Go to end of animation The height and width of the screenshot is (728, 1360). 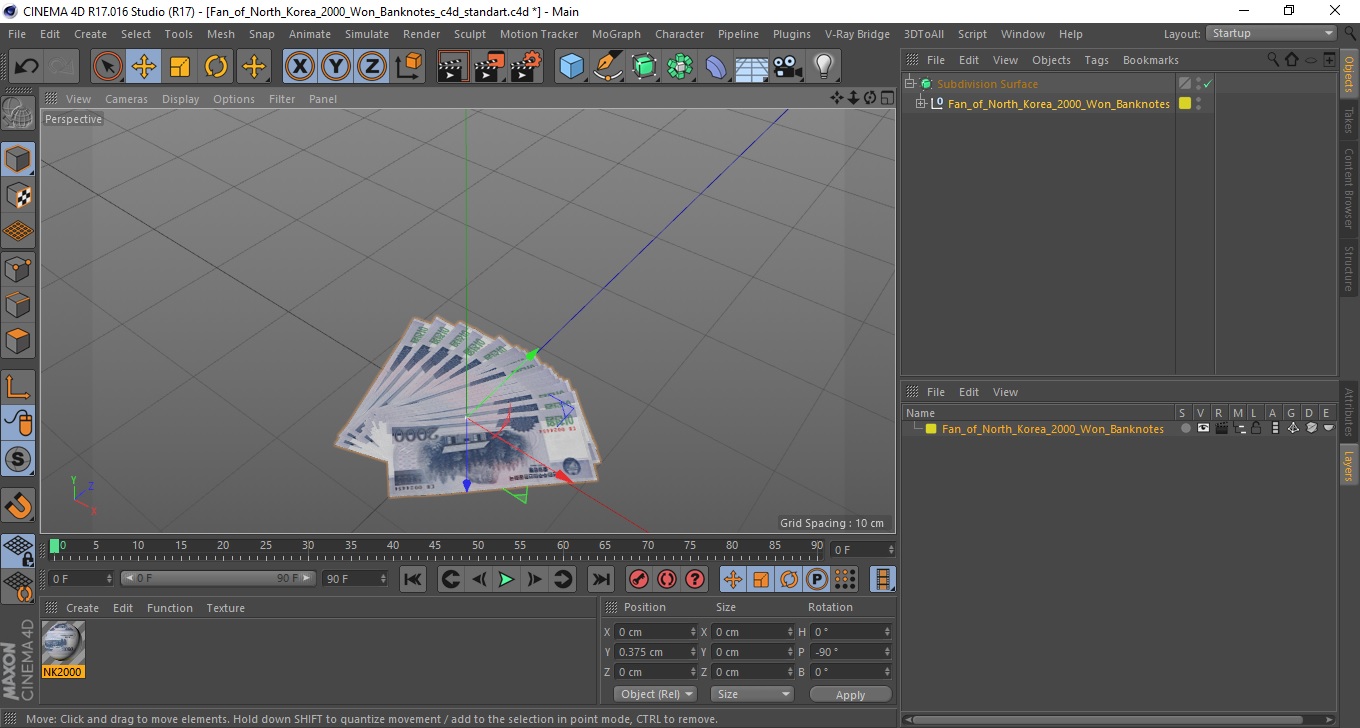pyautogui.click(x=600, y=579)
